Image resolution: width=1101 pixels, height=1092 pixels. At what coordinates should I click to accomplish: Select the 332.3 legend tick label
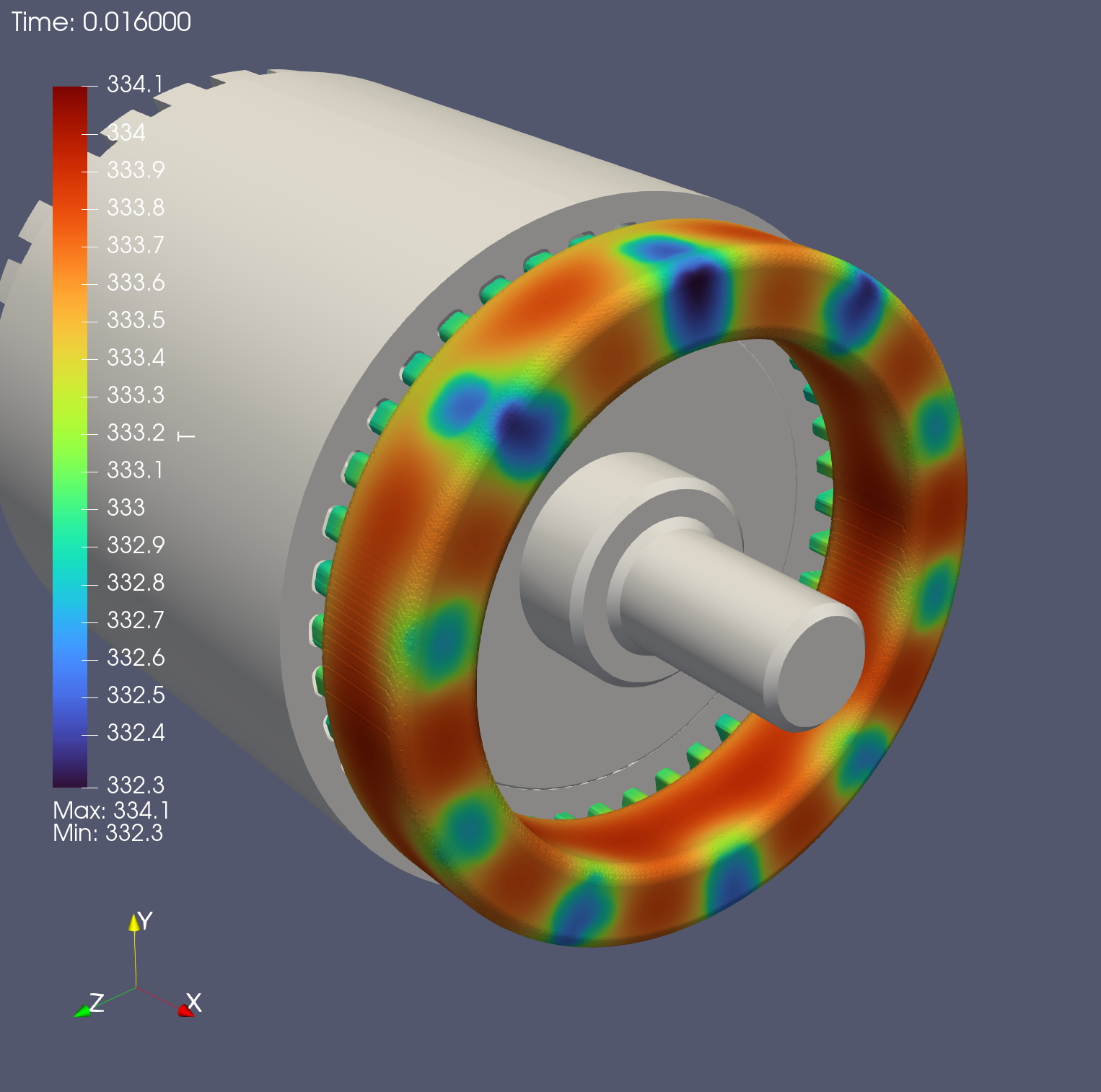[x=136, y=784]
